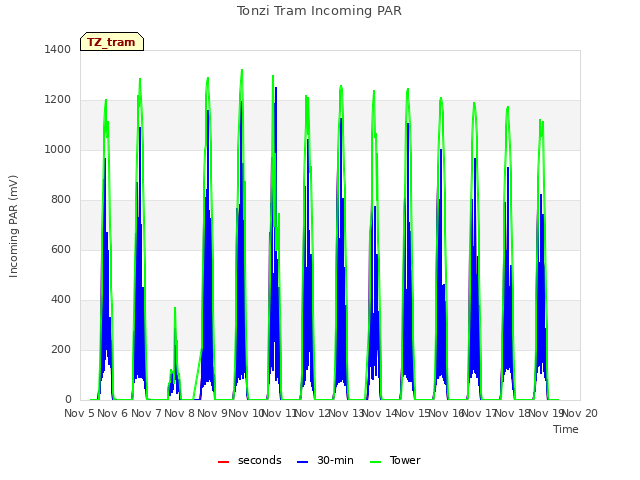
Task: Click the Nov 14 x-axis label
Action: click(379, 413)
